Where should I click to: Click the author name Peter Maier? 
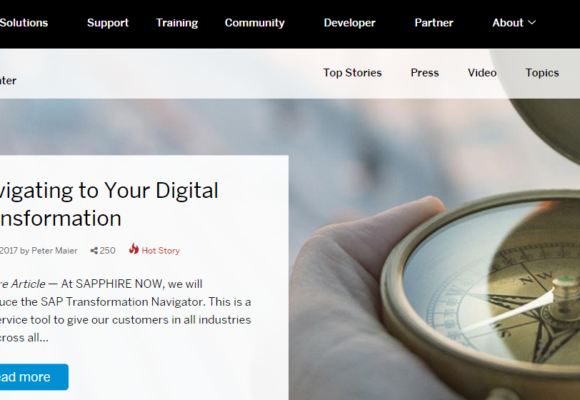tap(54, 251)
